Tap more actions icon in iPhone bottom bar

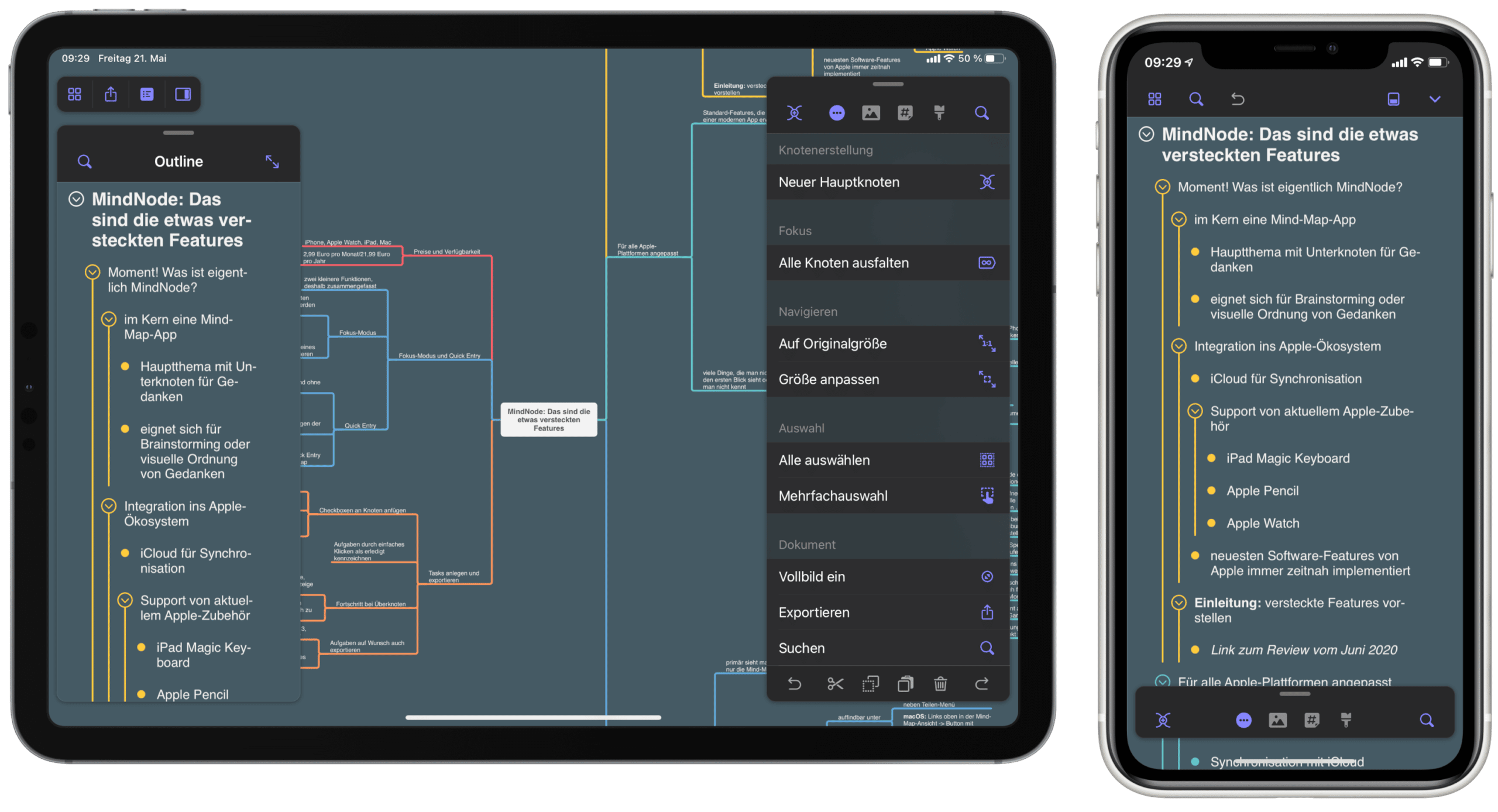coord(1243,720)
